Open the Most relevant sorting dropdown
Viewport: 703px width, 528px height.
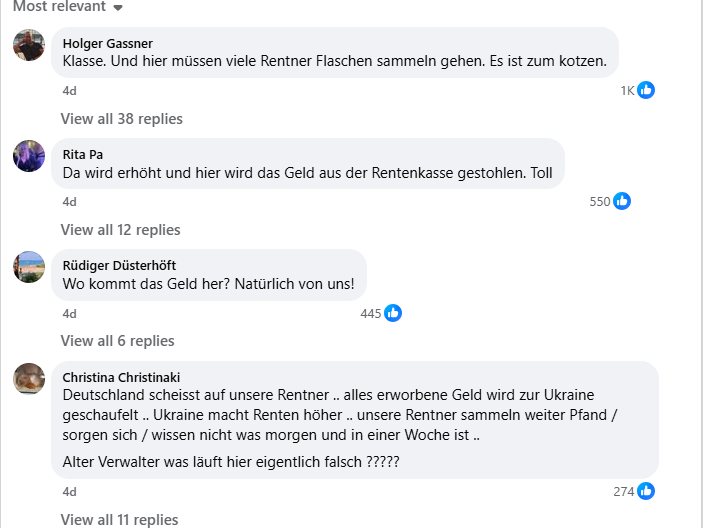pyautogui.click(x=68, y=7)
